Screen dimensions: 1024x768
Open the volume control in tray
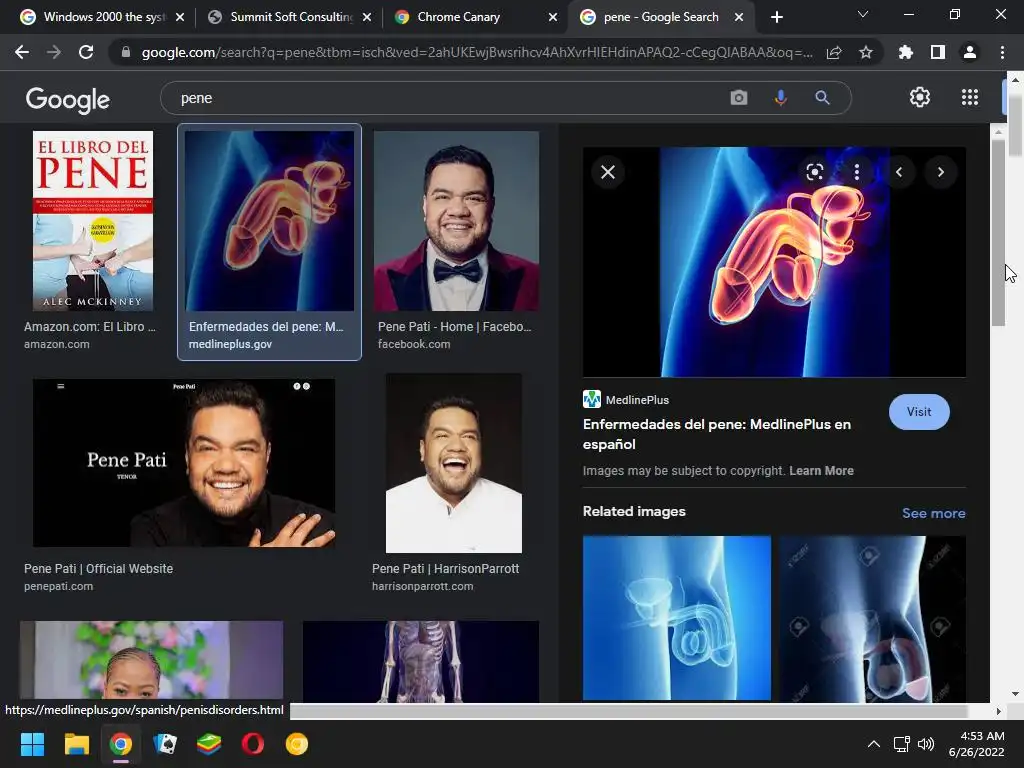[x=925, y=744]
